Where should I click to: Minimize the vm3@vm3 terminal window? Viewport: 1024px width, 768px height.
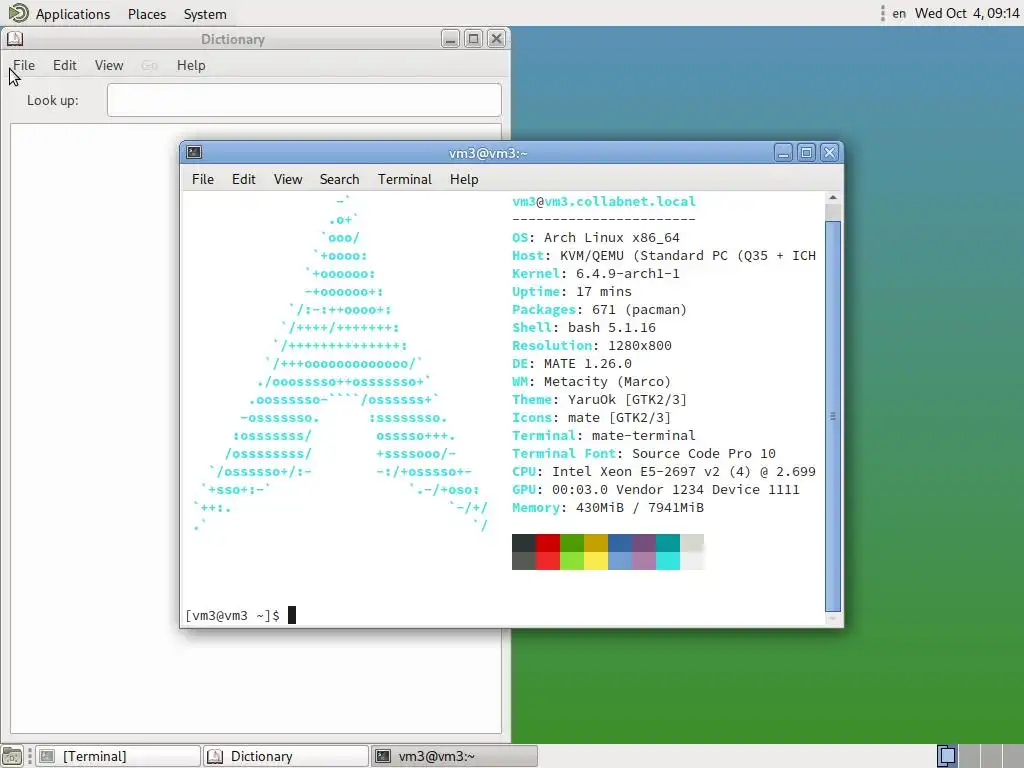[784, 153]
